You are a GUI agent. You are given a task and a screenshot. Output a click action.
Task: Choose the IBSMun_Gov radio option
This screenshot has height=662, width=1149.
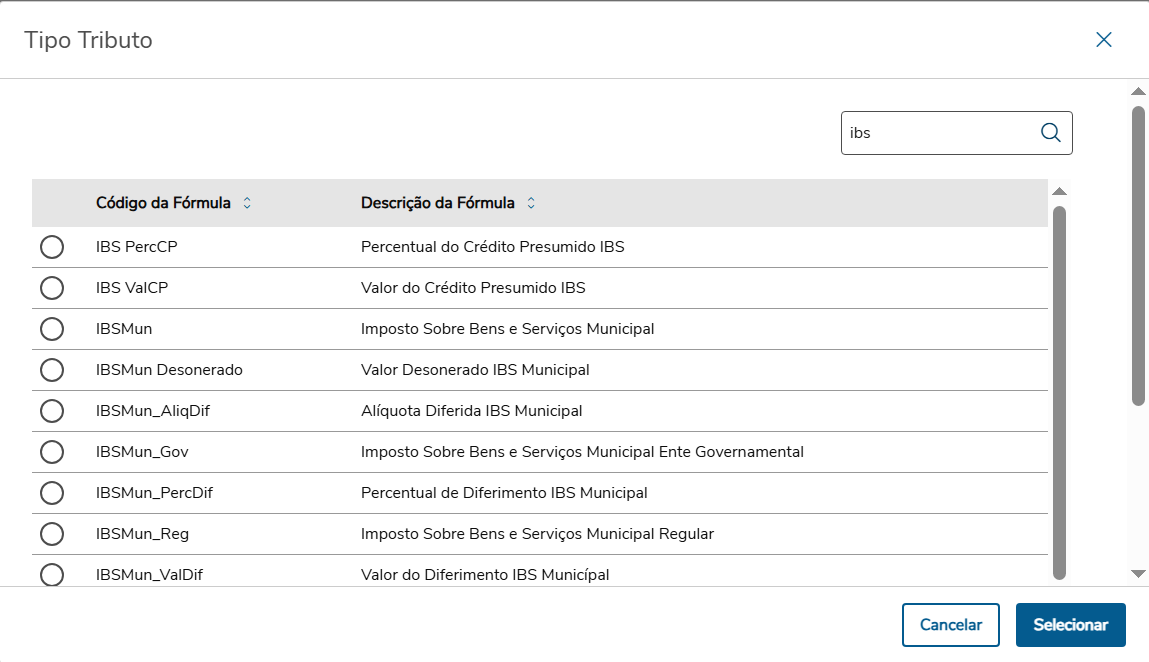[52, 452]
